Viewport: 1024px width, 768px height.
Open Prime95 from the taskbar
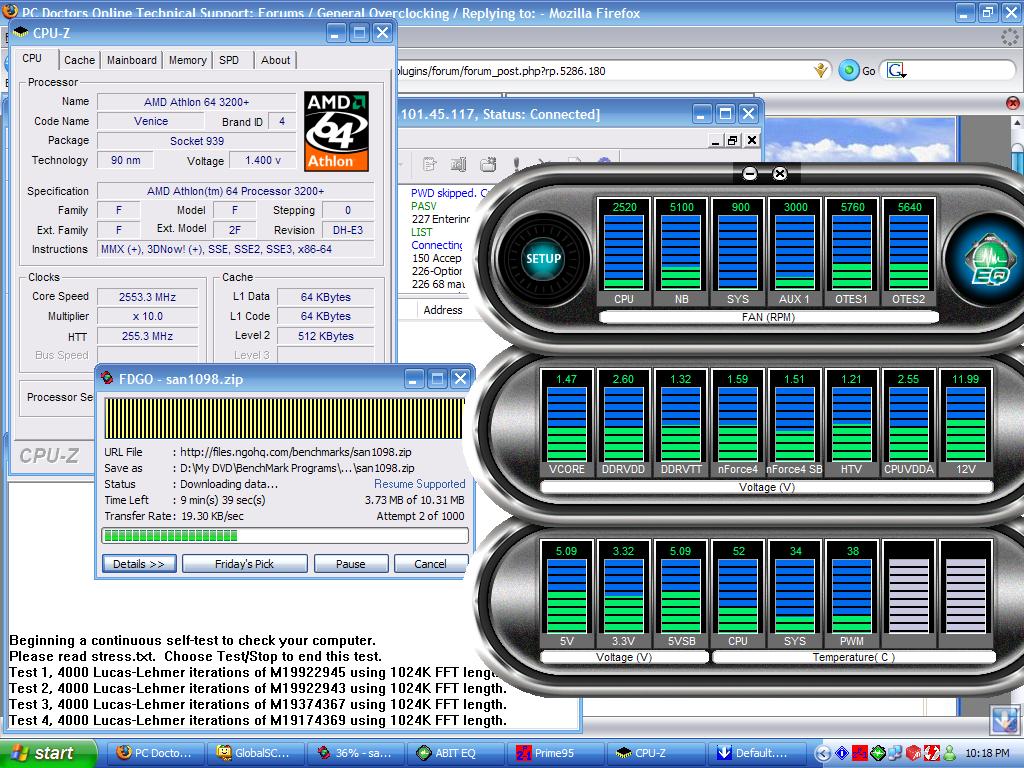pos(553,753)
